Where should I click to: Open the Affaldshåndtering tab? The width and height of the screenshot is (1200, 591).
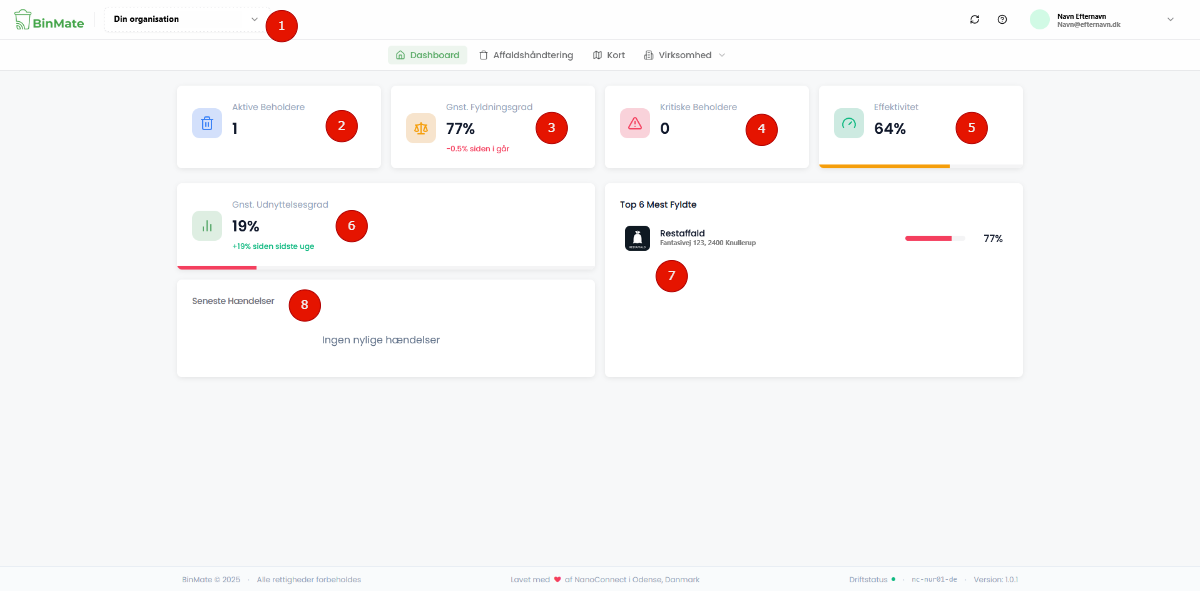coord(525,55)
